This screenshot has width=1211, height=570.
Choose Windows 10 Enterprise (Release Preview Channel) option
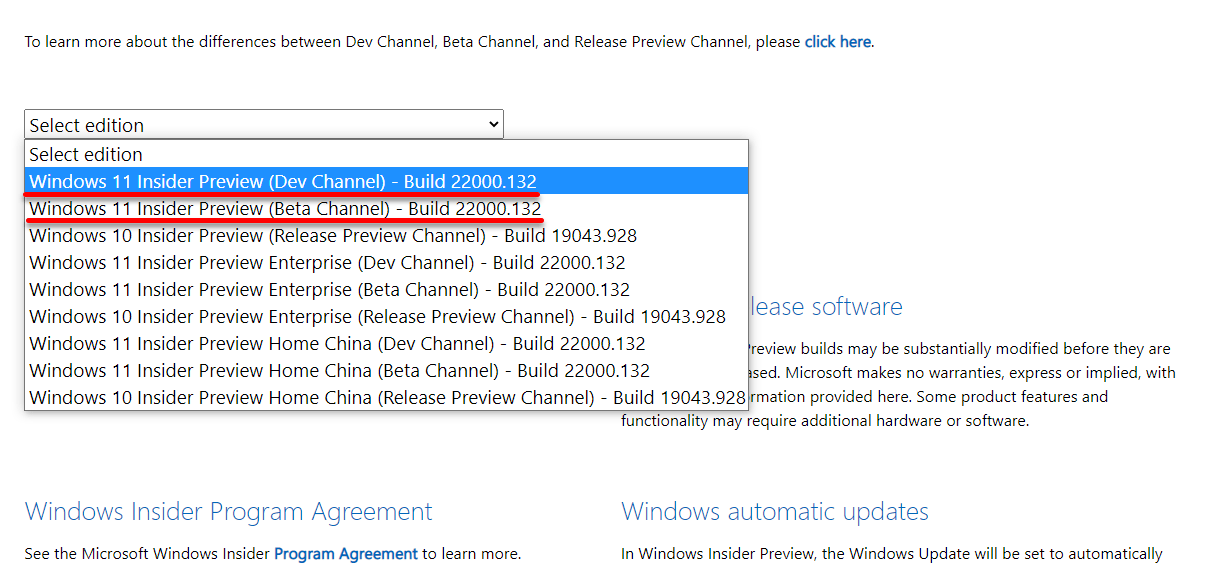click(386, 316)
